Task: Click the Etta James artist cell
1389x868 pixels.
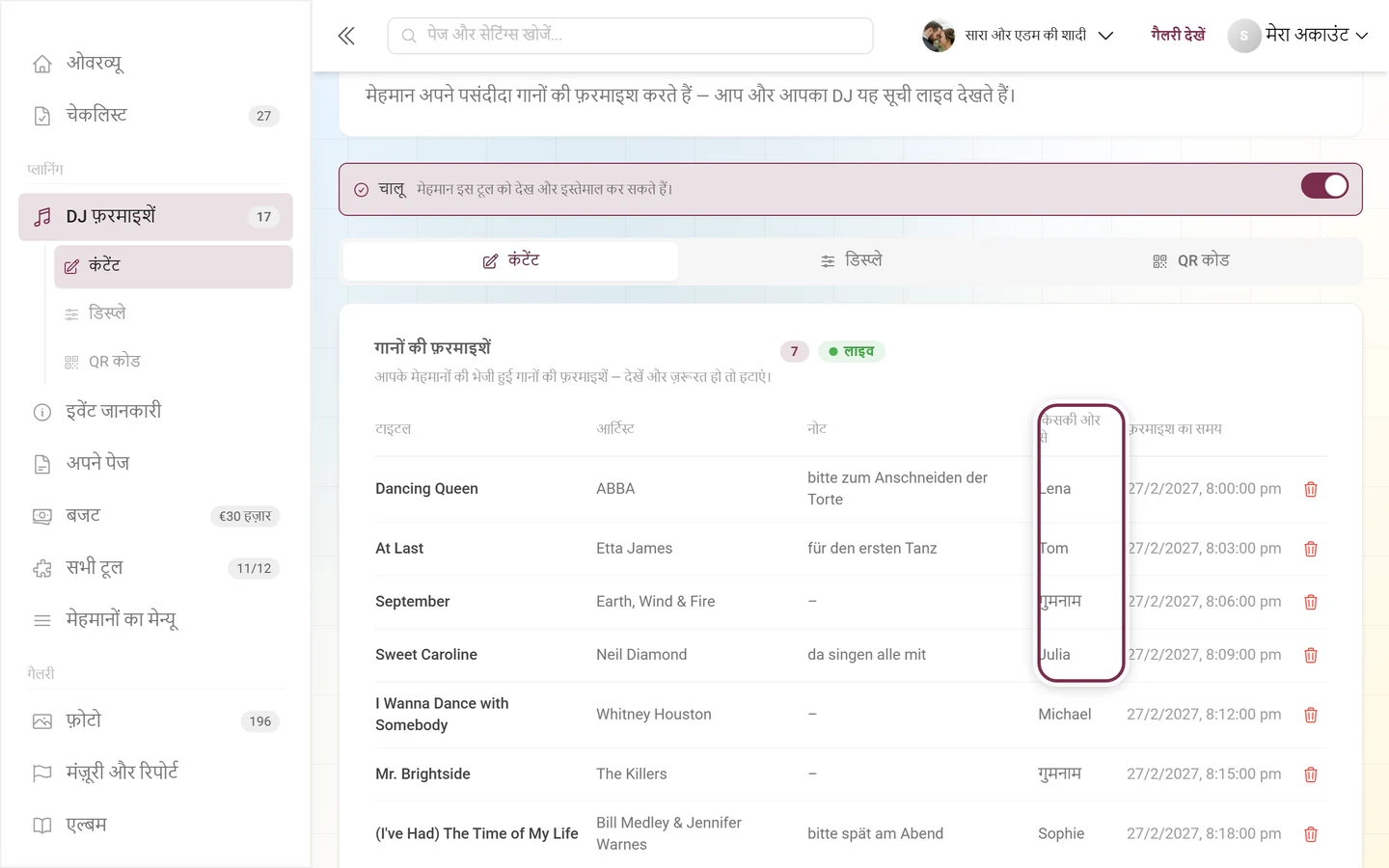Action: tap(635, 549)
